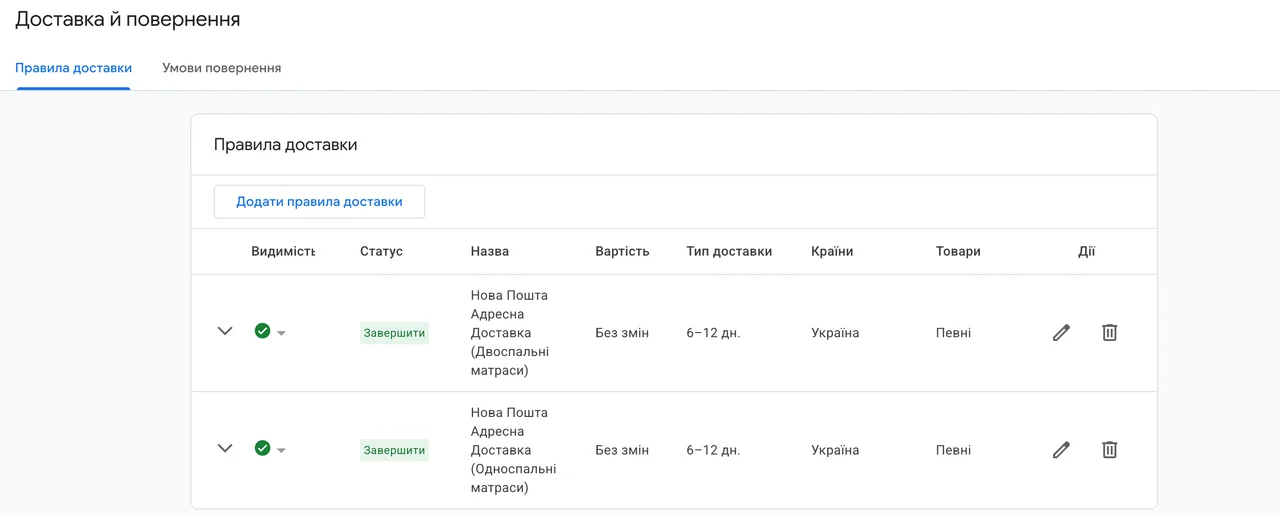1280x515 pixels.
Task: Switch to Правила доставки tab
Action: point(73,68)
